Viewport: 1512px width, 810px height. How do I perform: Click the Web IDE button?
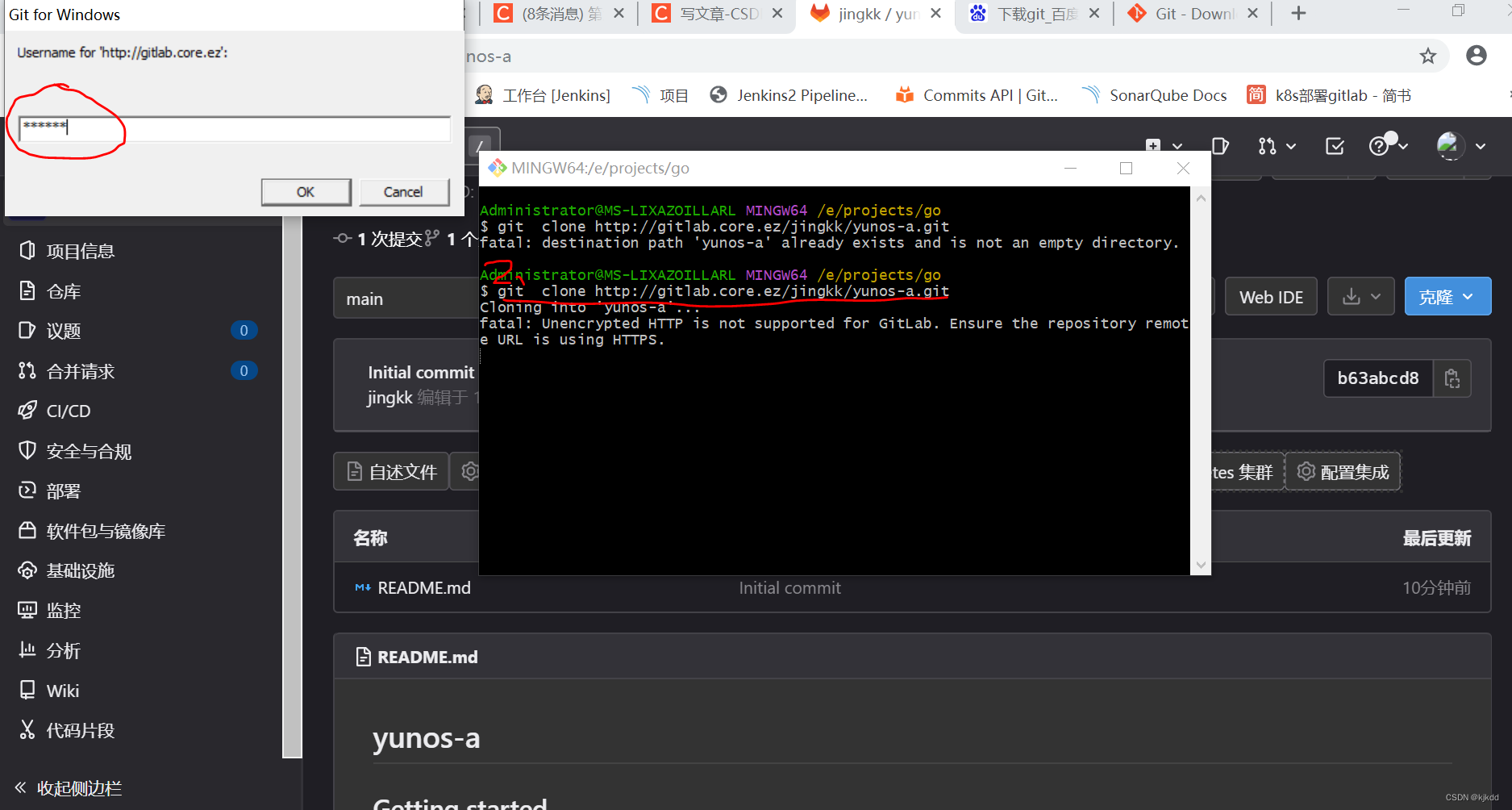tap(1271, 297)
